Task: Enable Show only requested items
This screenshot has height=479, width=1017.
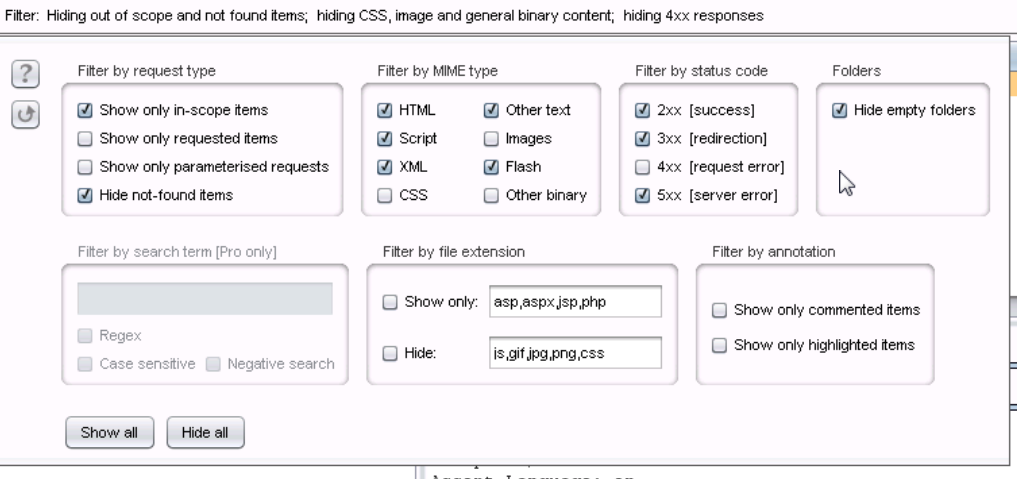Action: click(x=86, y=138)
